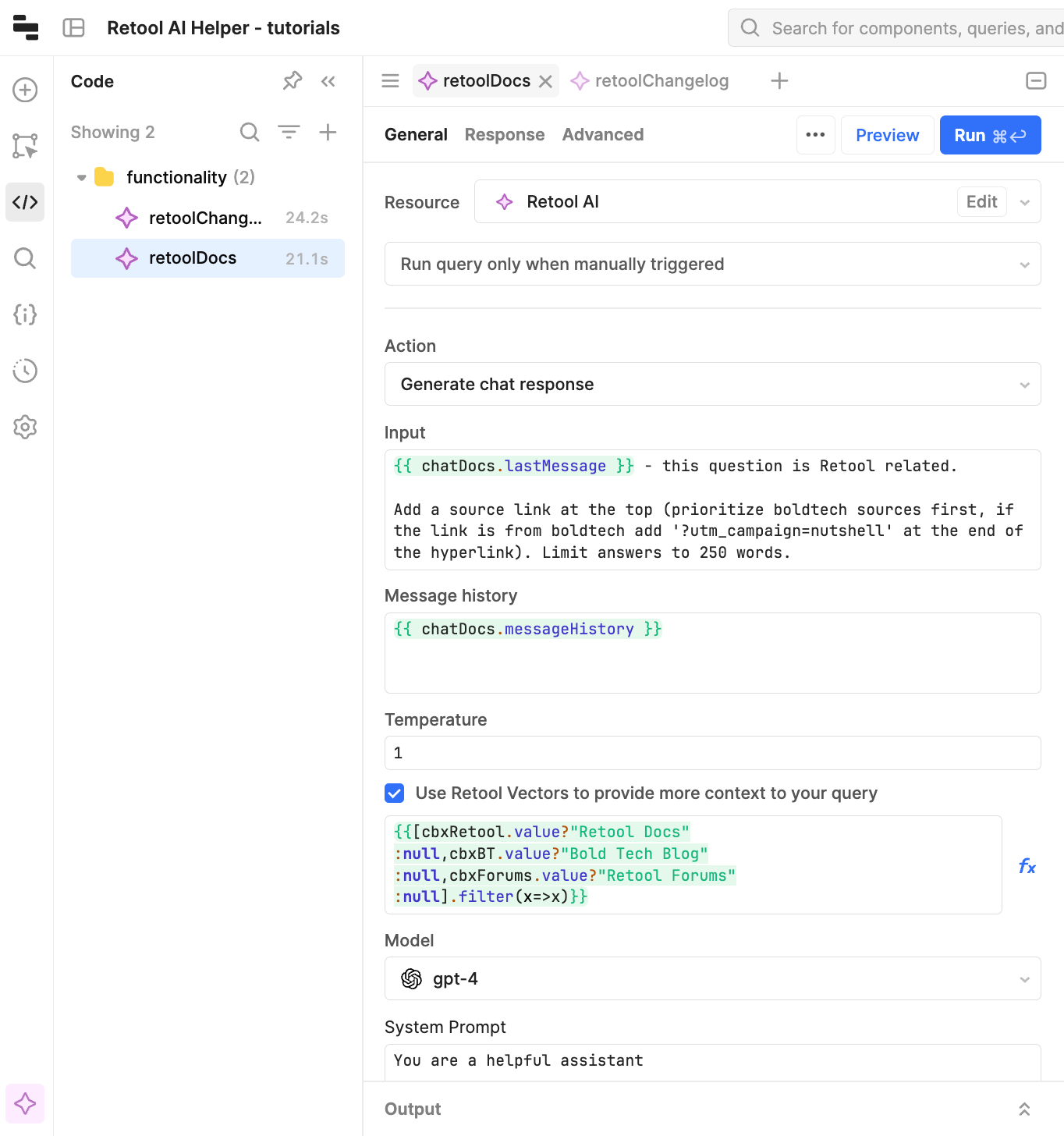1064x1136 pixels.
Task: Open the filter icon in Code panel
Action: 289,132
